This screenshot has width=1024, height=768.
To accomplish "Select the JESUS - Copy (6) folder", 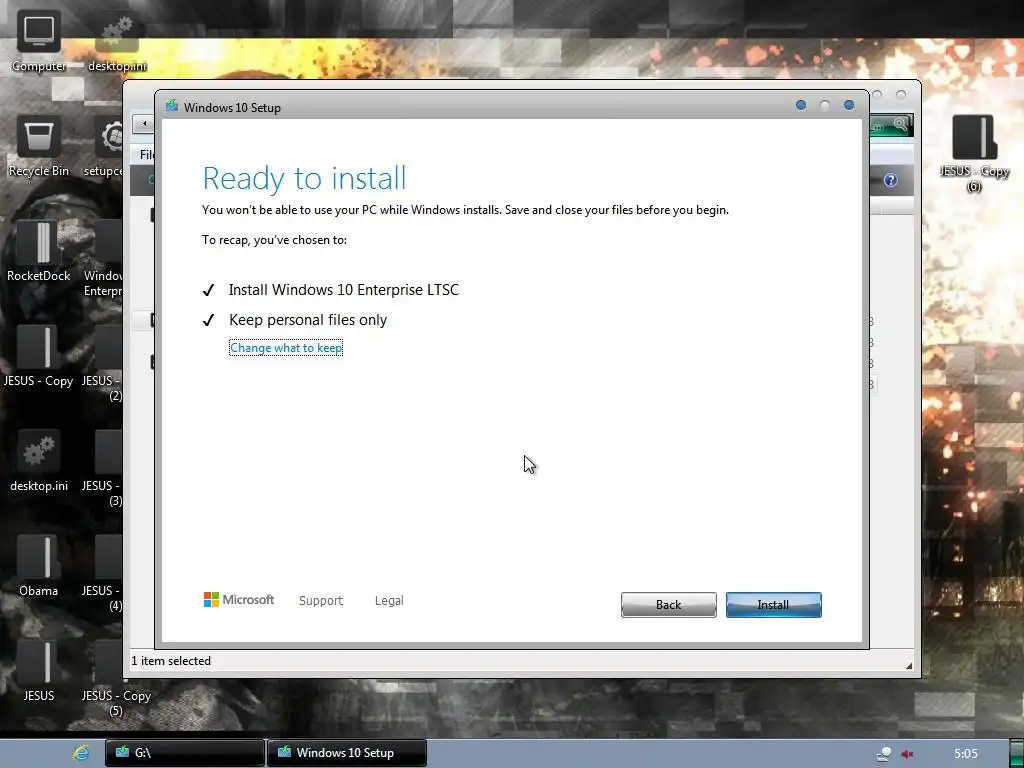I will pyautogui.click(x=974, y=153).
